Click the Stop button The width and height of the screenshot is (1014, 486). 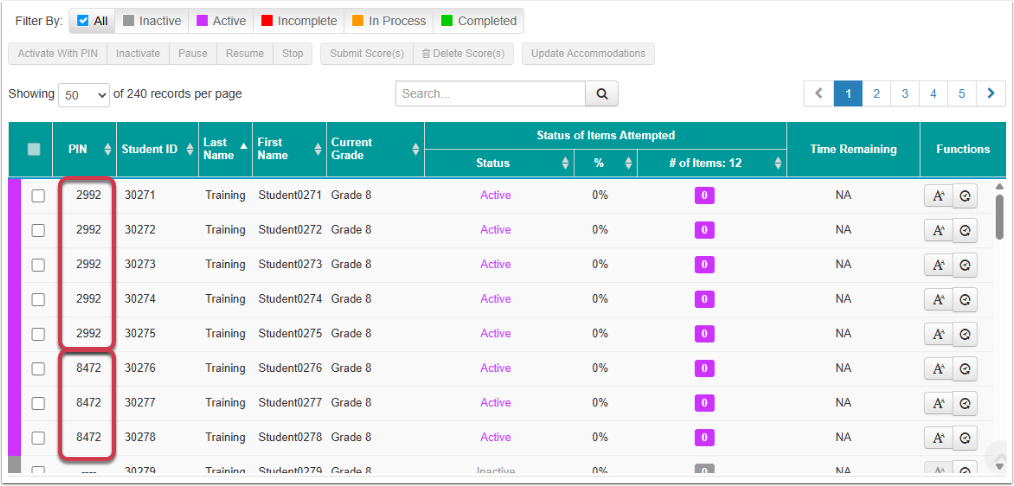point(292,54)
